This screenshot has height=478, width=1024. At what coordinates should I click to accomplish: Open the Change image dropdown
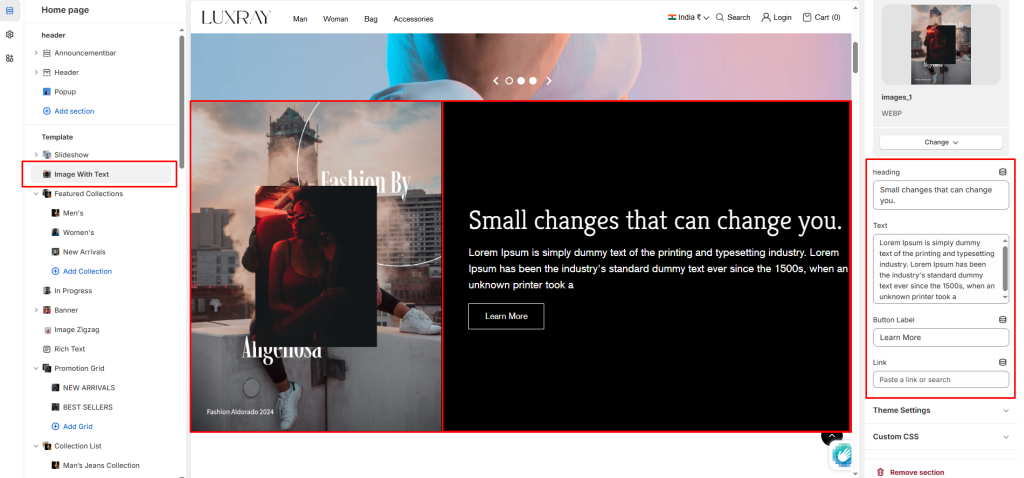(940, 142)
